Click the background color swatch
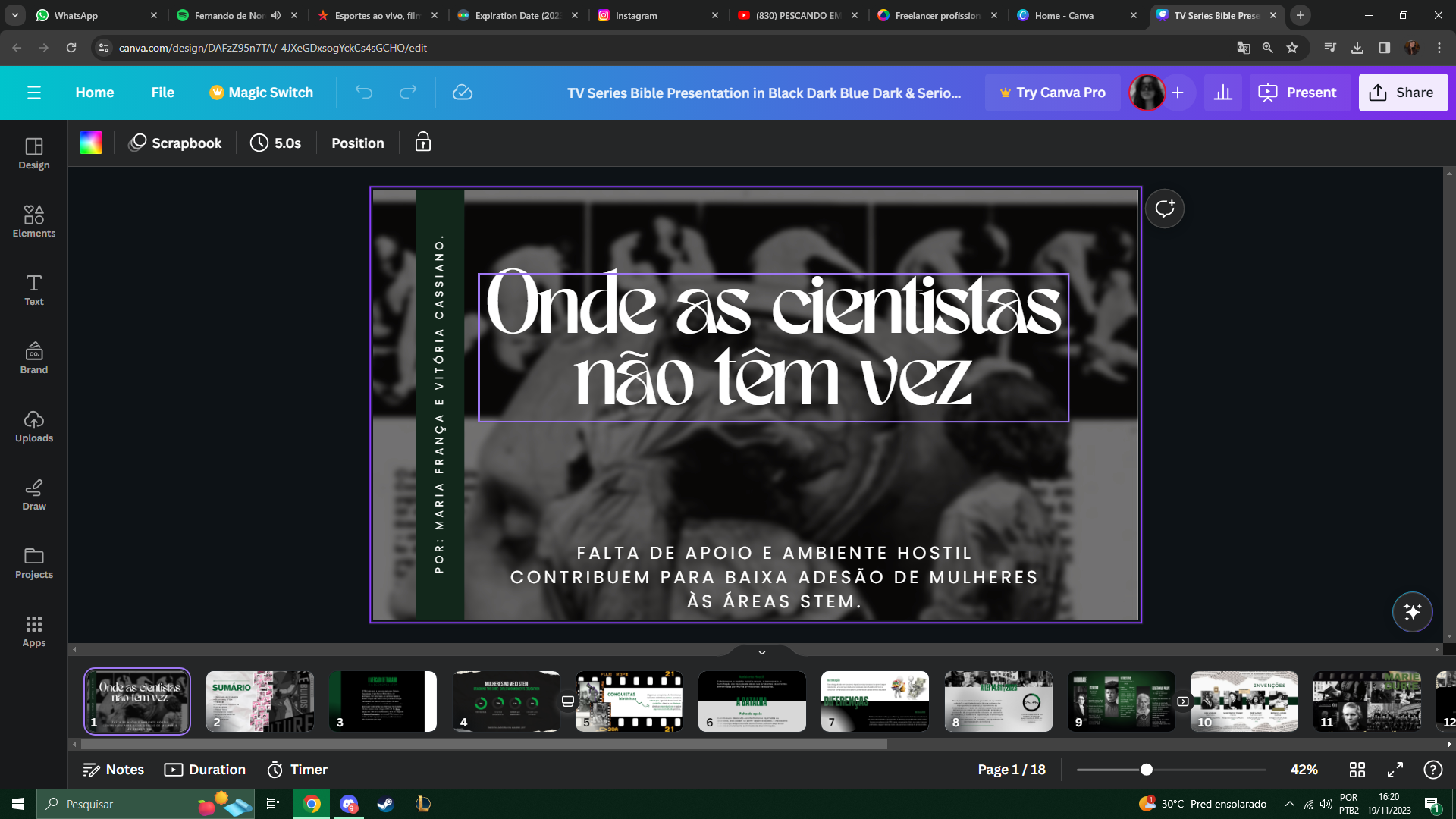This screenshot has width=1456, height=819. 91,143
